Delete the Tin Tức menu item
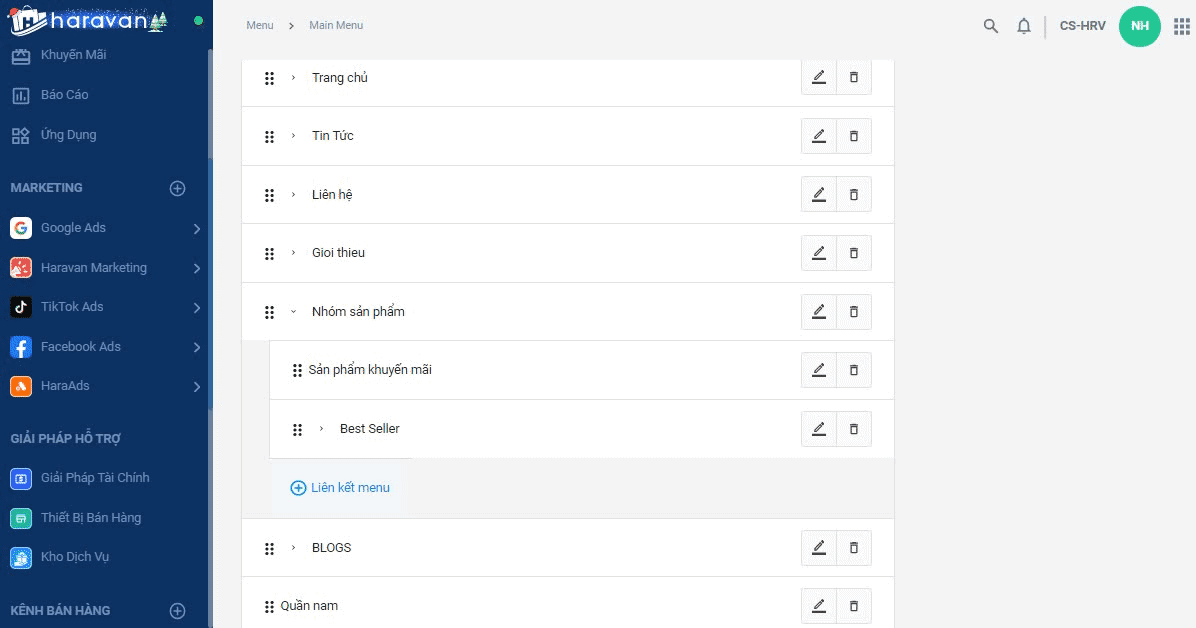1196x628 pixels. 854,136
